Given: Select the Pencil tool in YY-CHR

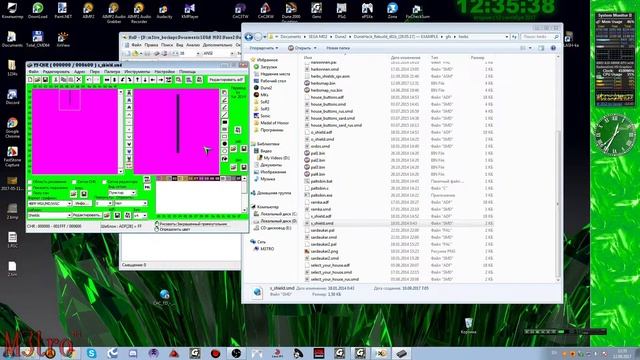Looking at the screenshot, I should pos(224,100).
